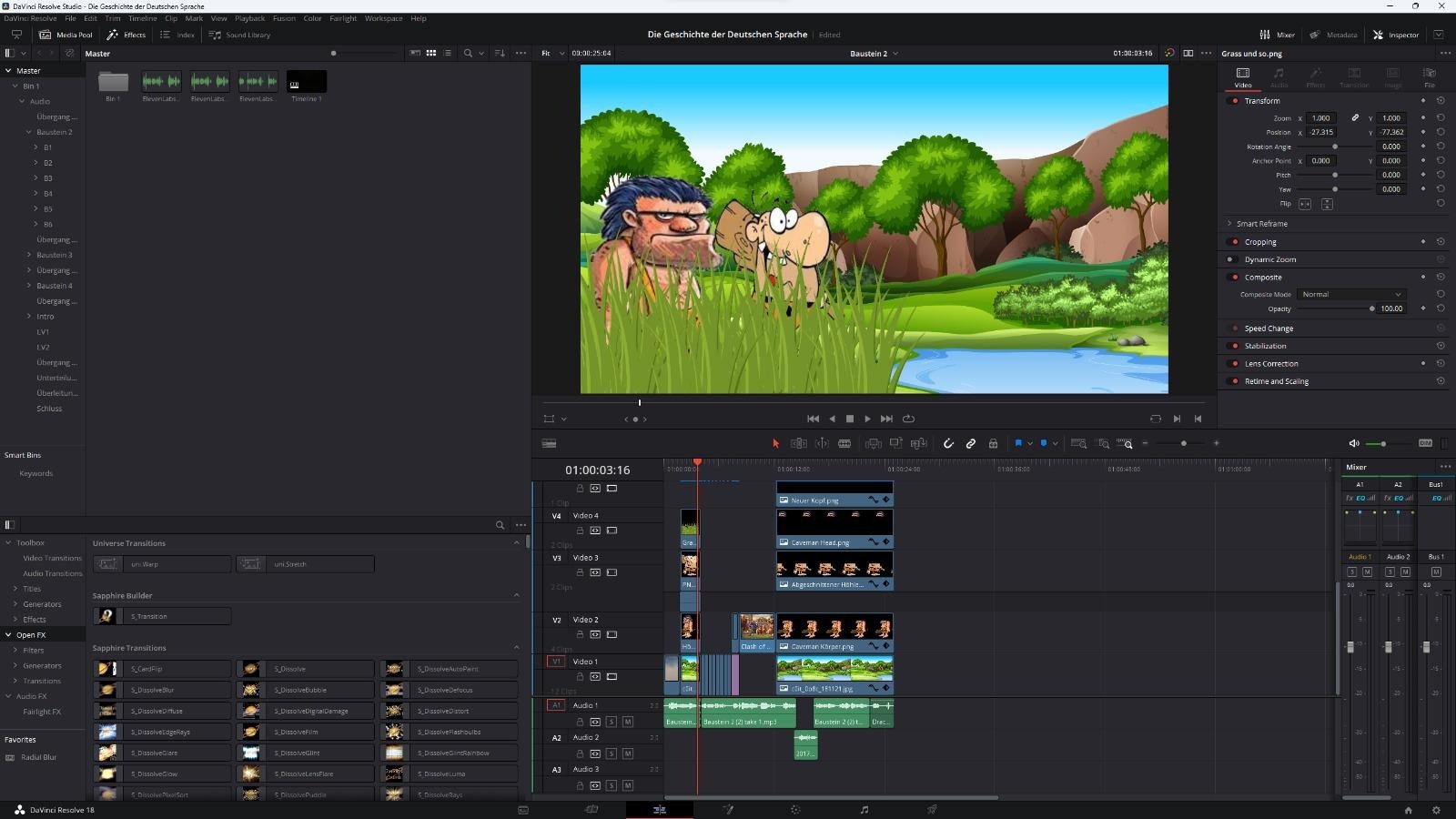
Task: Mute the Audio 1 track
Action: click(627, 722)
